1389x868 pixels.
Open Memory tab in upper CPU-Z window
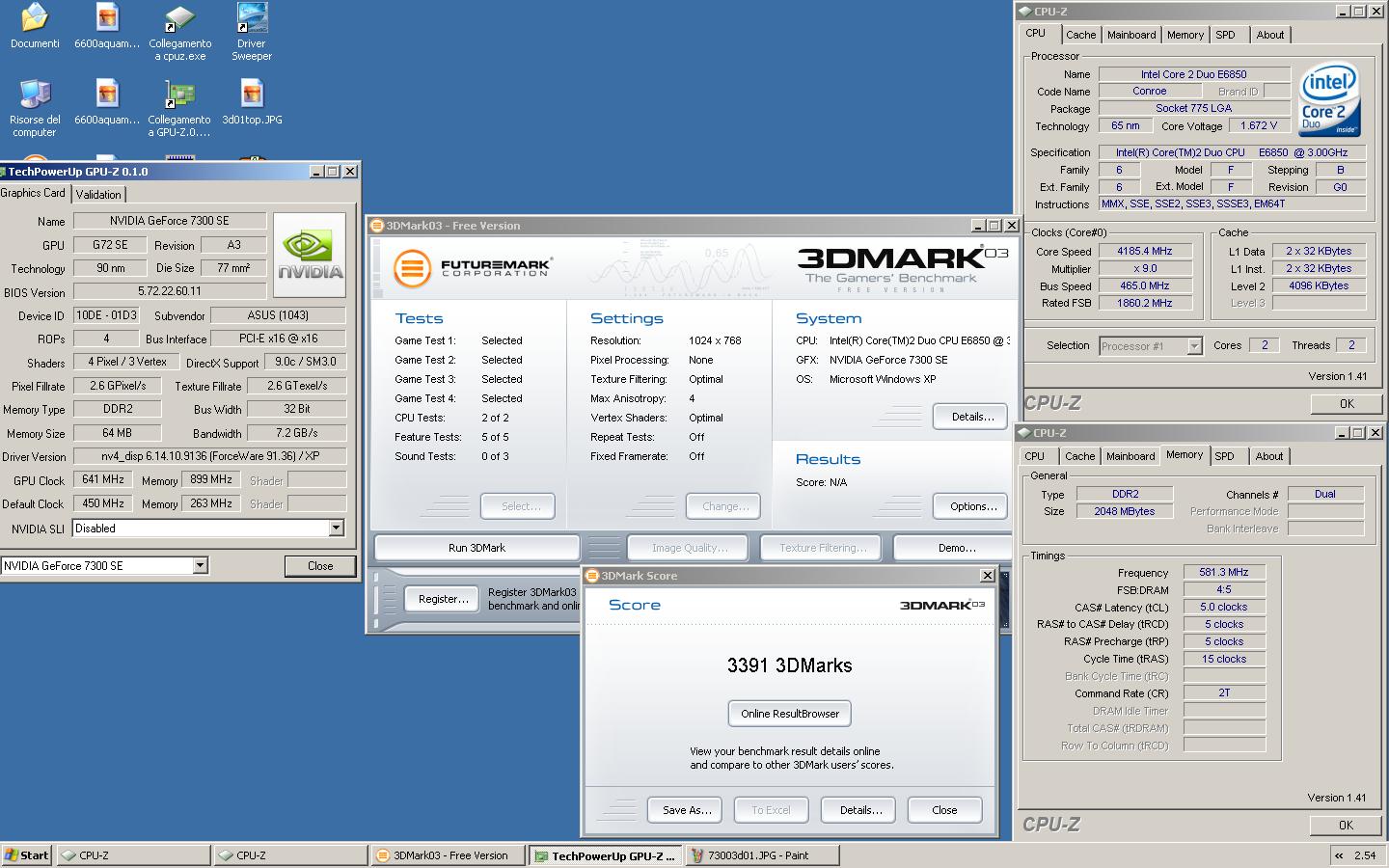pos(1185,35)
